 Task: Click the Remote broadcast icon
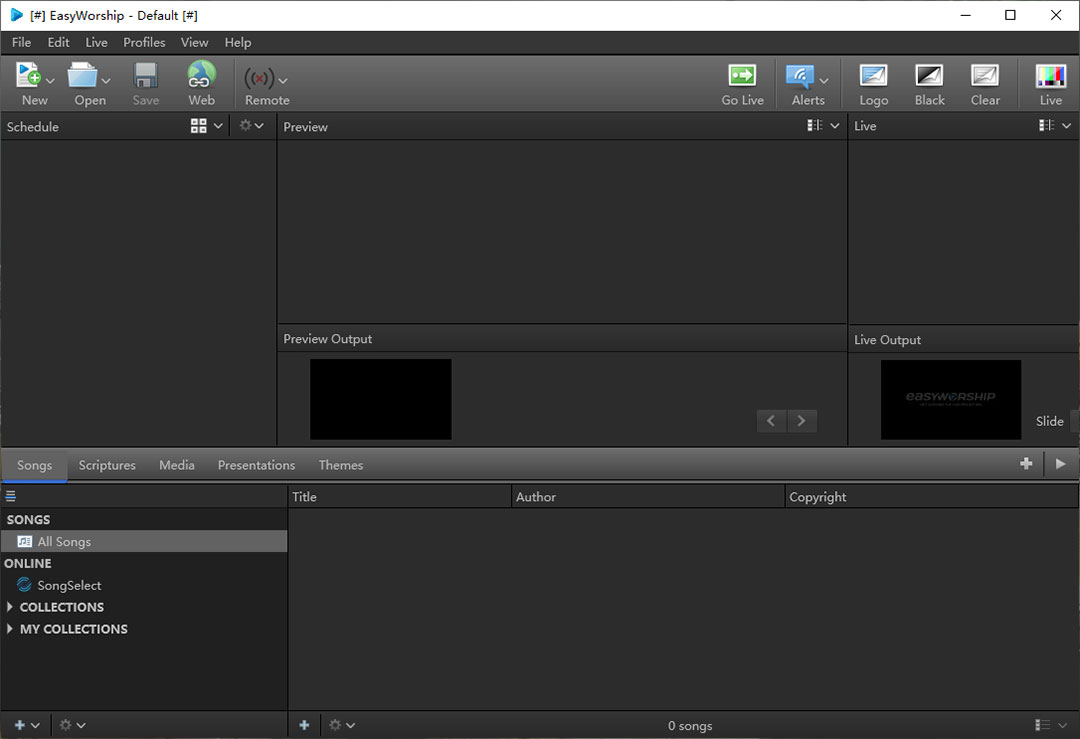[260, 78]
